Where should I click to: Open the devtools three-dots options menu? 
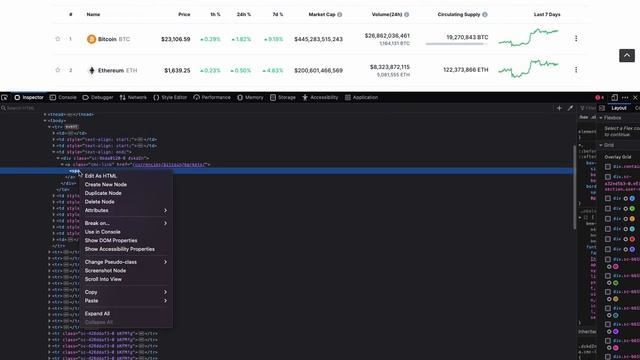tap(625, 98)
